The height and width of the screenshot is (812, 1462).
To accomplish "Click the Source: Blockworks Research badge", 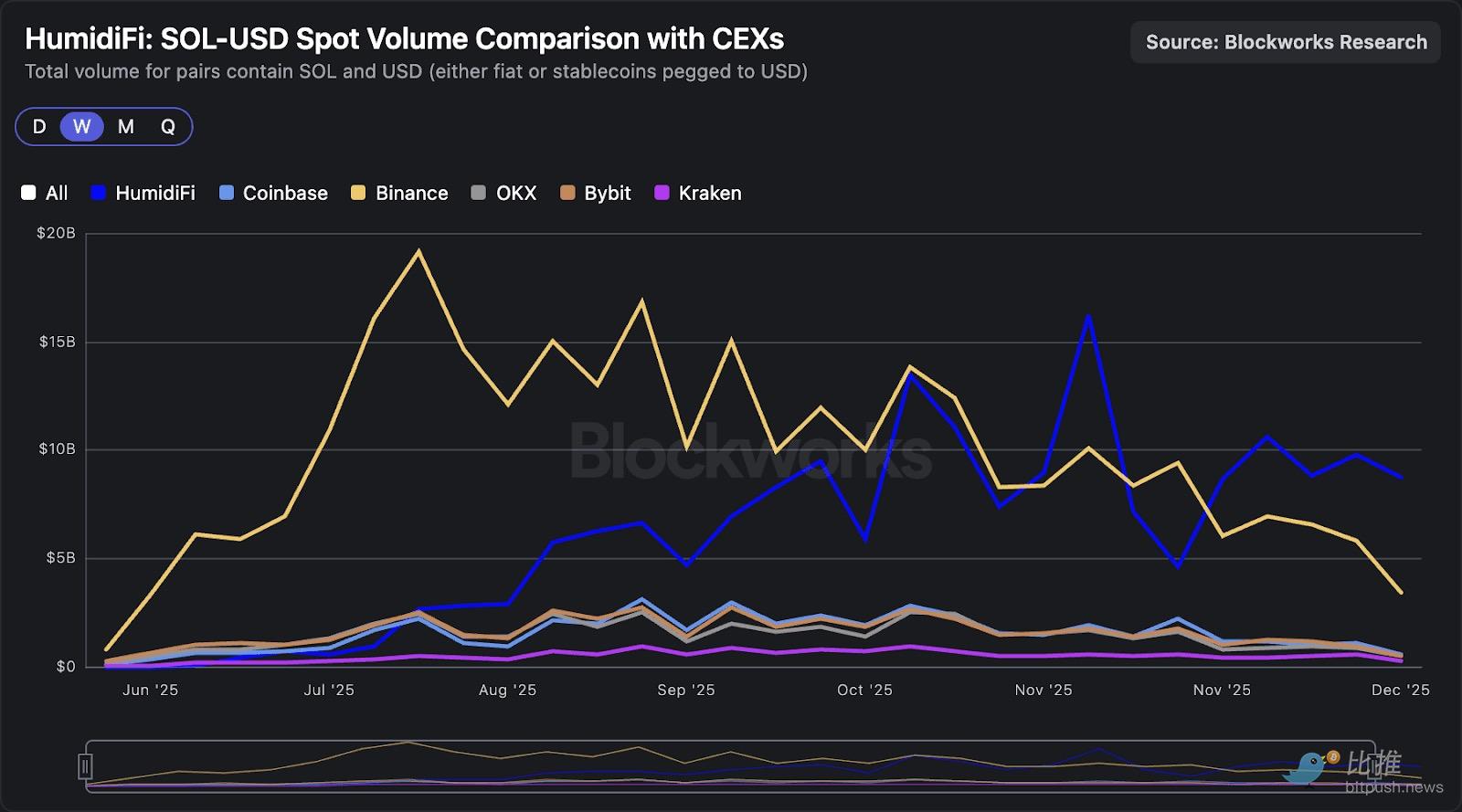I will (1286, 42).
